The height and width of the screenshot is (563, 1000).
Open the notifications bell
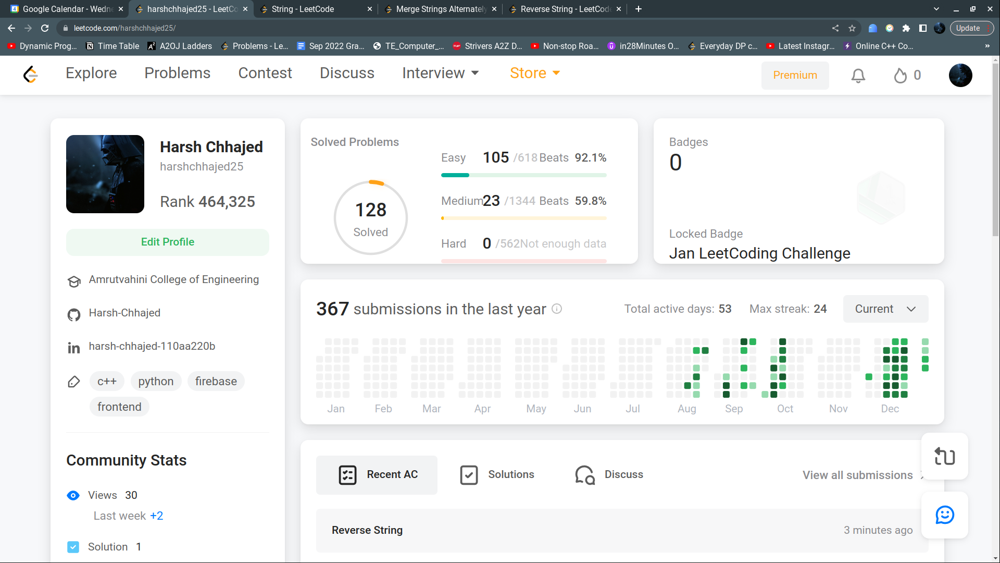[x=858, y=76]
